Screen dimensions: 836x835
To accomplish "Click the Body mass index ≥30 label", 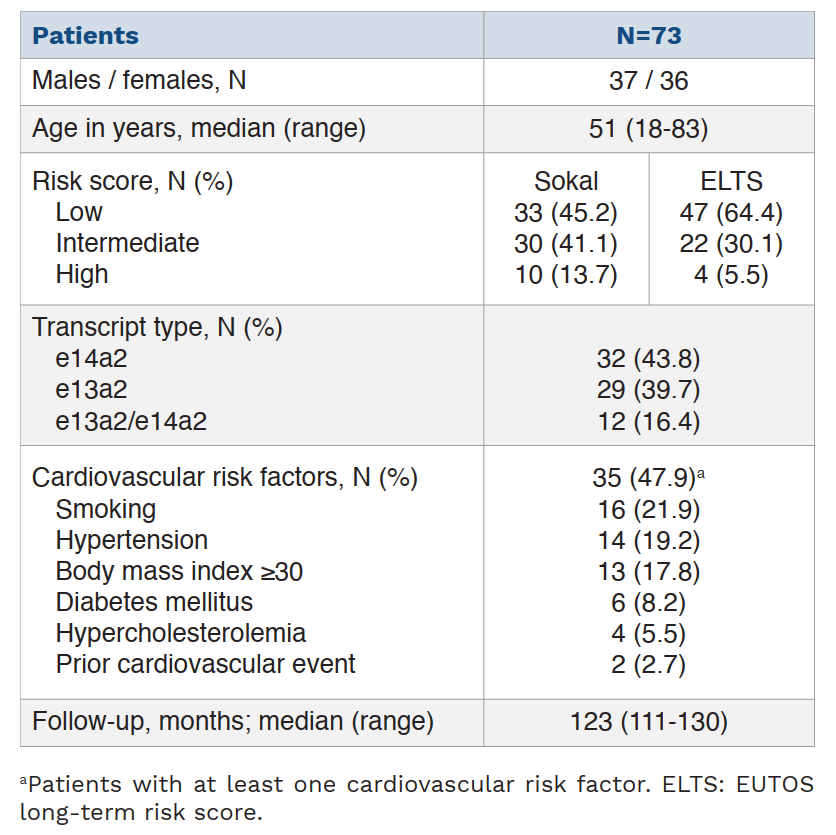I will 180,571.
